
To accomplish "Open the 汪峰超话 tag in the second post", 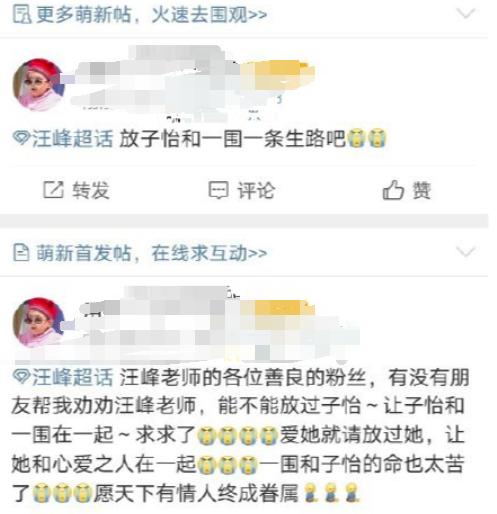I will [72, 377].
